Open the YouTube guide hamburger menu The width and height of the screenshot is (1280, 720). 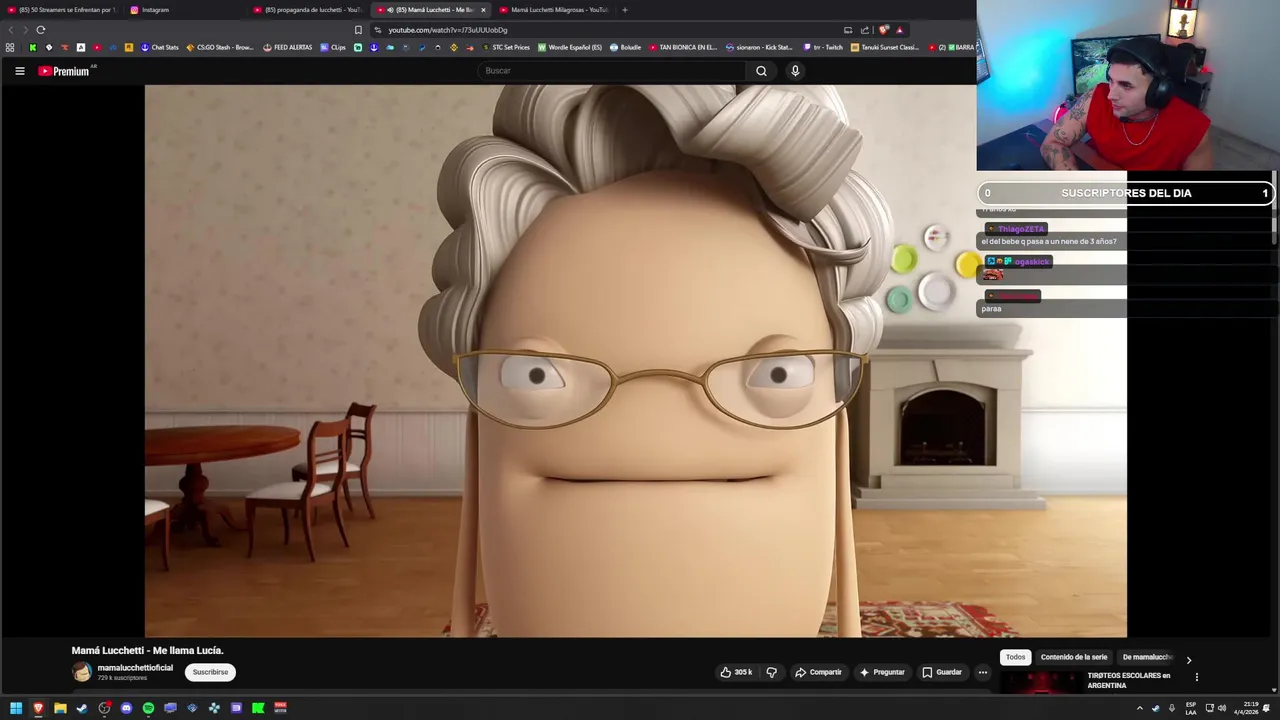(19, 71)
